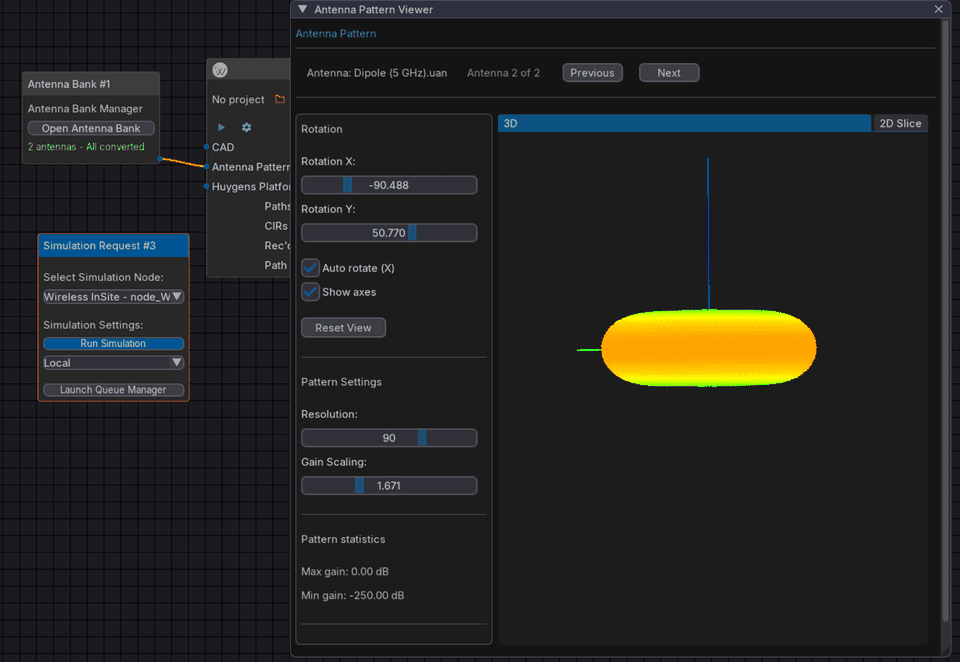
Task: Click the round logo icon atop the node
Action: point(220,70)
